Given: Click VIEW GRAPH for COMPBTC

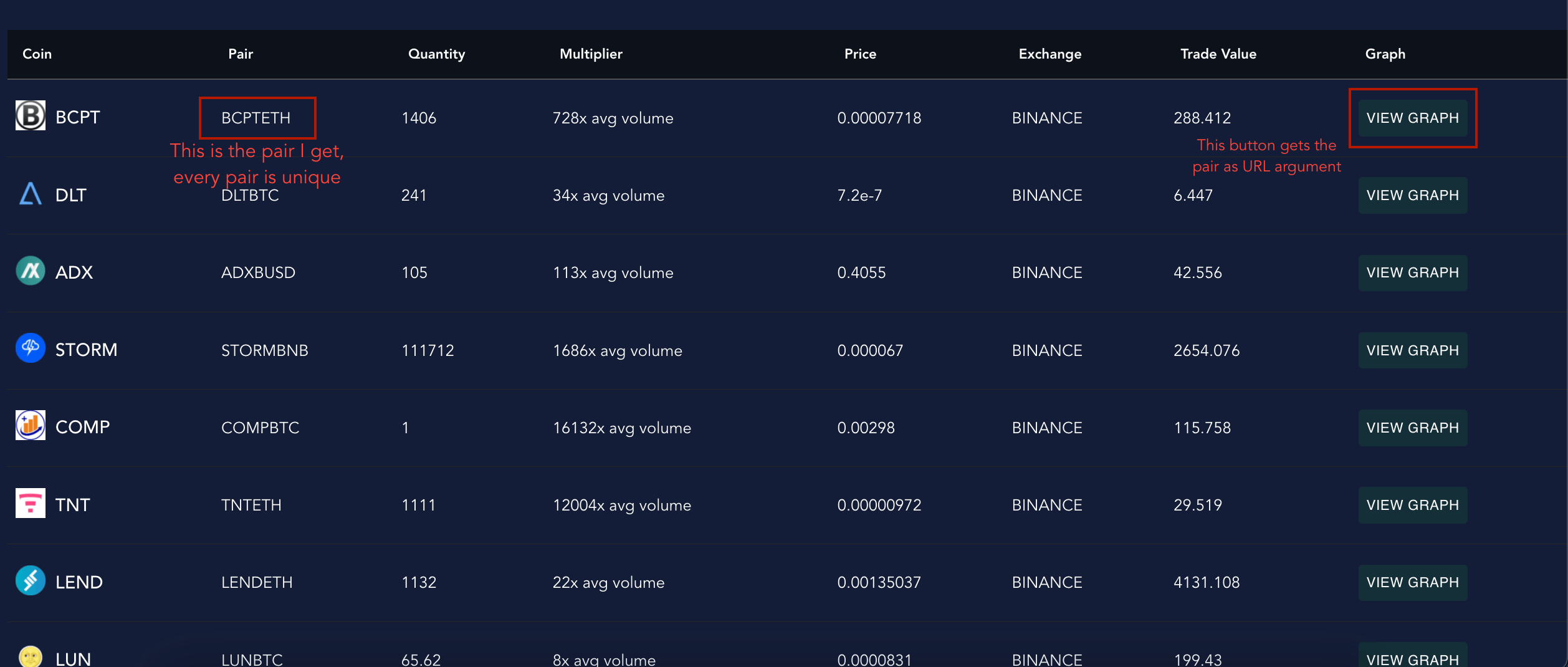Looking at the screenshot, I should [x=1413, y=428].
